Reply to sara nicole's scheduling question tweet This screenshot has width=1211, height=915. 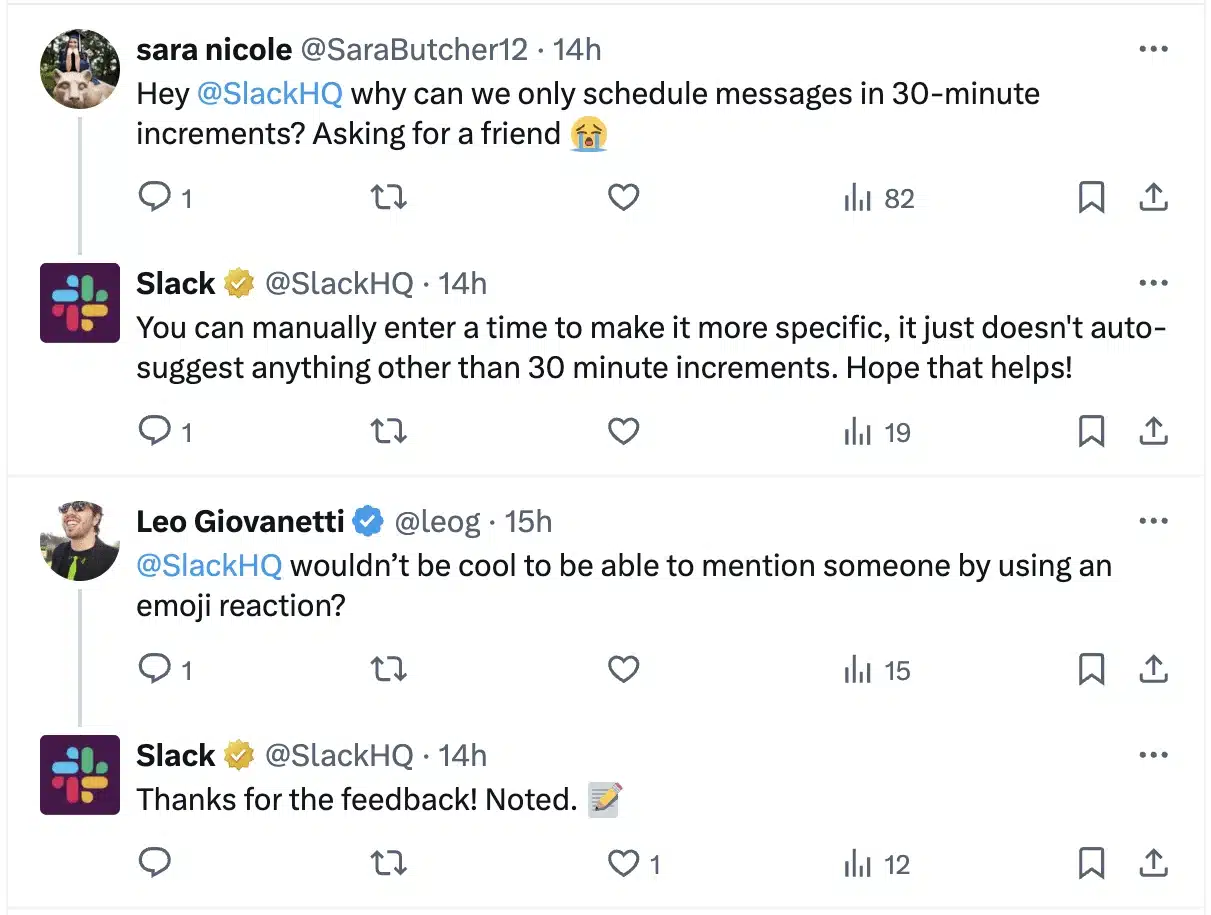pyautogui.click(x=156, y=197)
